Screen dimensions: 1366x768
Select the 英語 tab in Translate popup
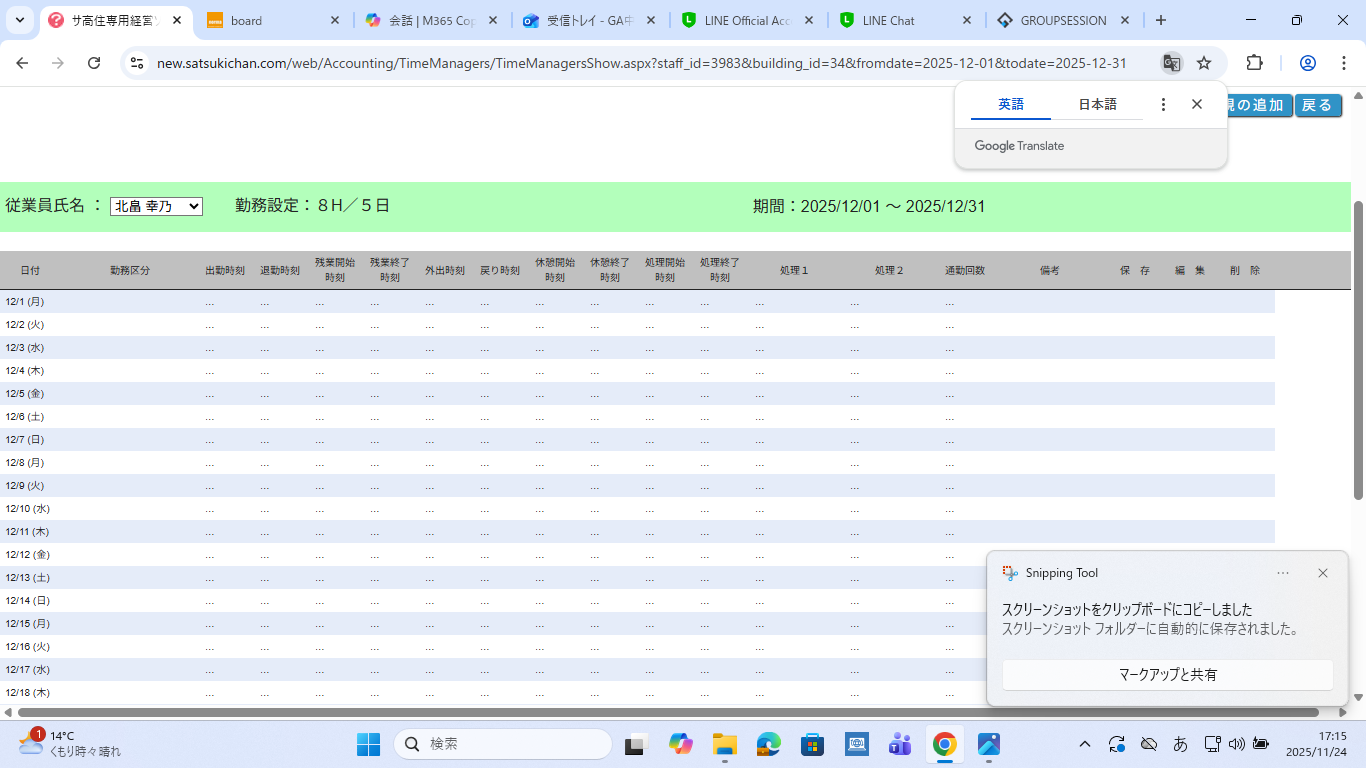tap(1011, 104)
